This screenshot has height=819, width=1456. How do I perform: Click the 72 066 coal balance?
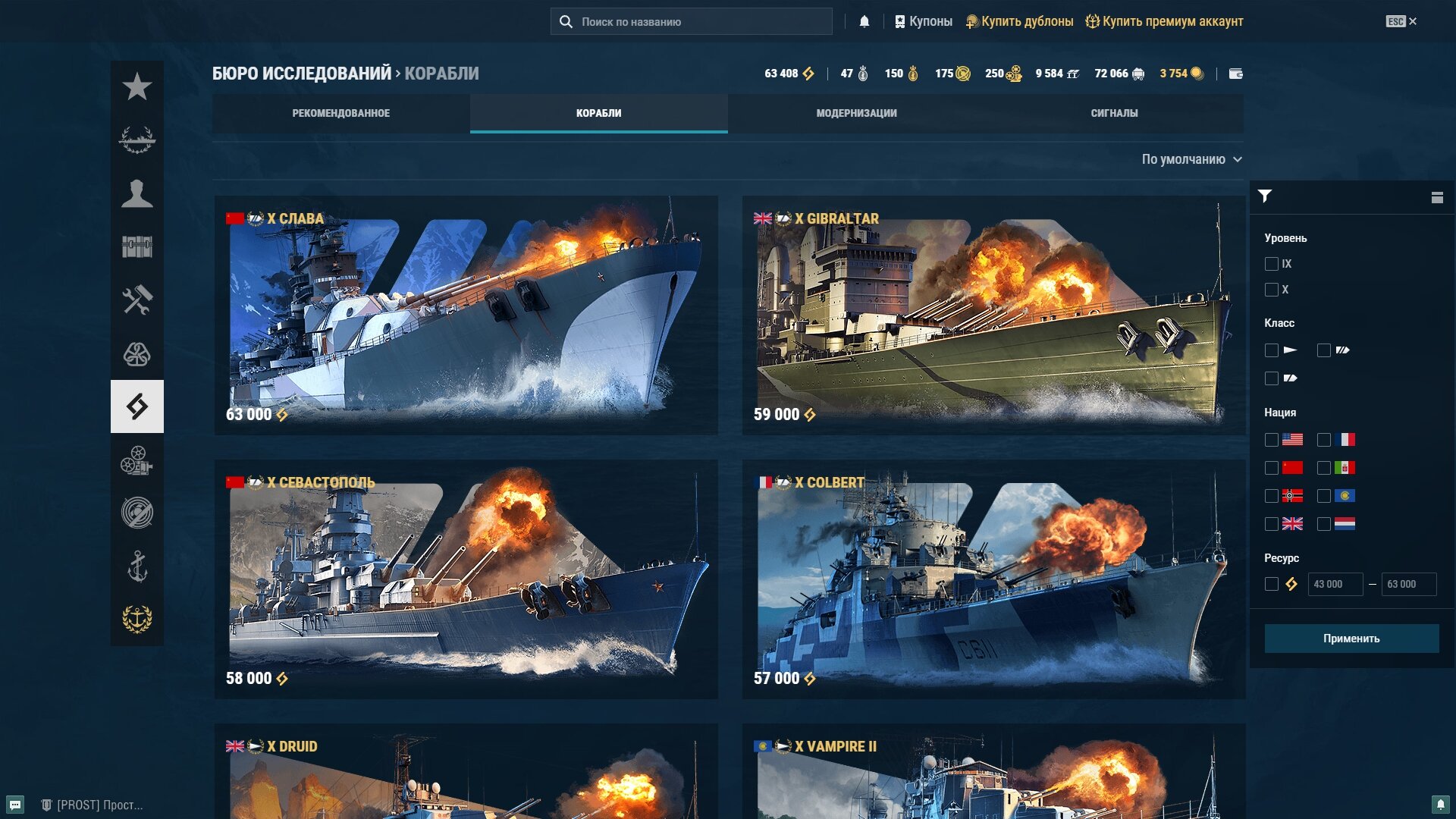[1119, 74]
